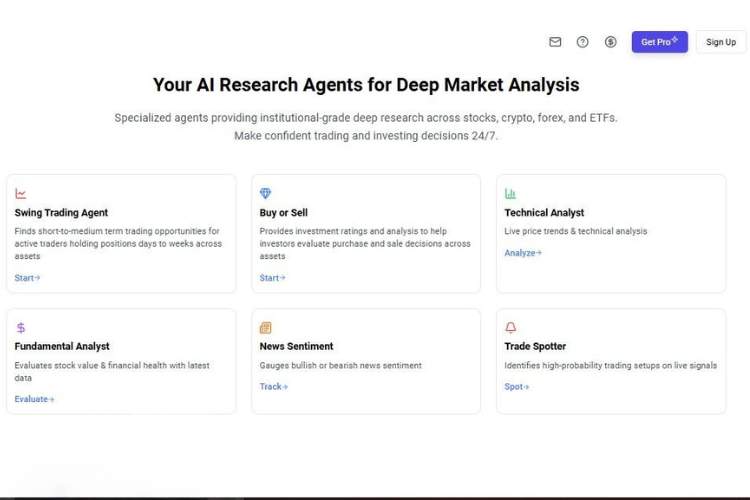Click the Technical Analyst bar chart icon
Image resolution: width=750 pixels, height=500 pixels.
[510, 194]
